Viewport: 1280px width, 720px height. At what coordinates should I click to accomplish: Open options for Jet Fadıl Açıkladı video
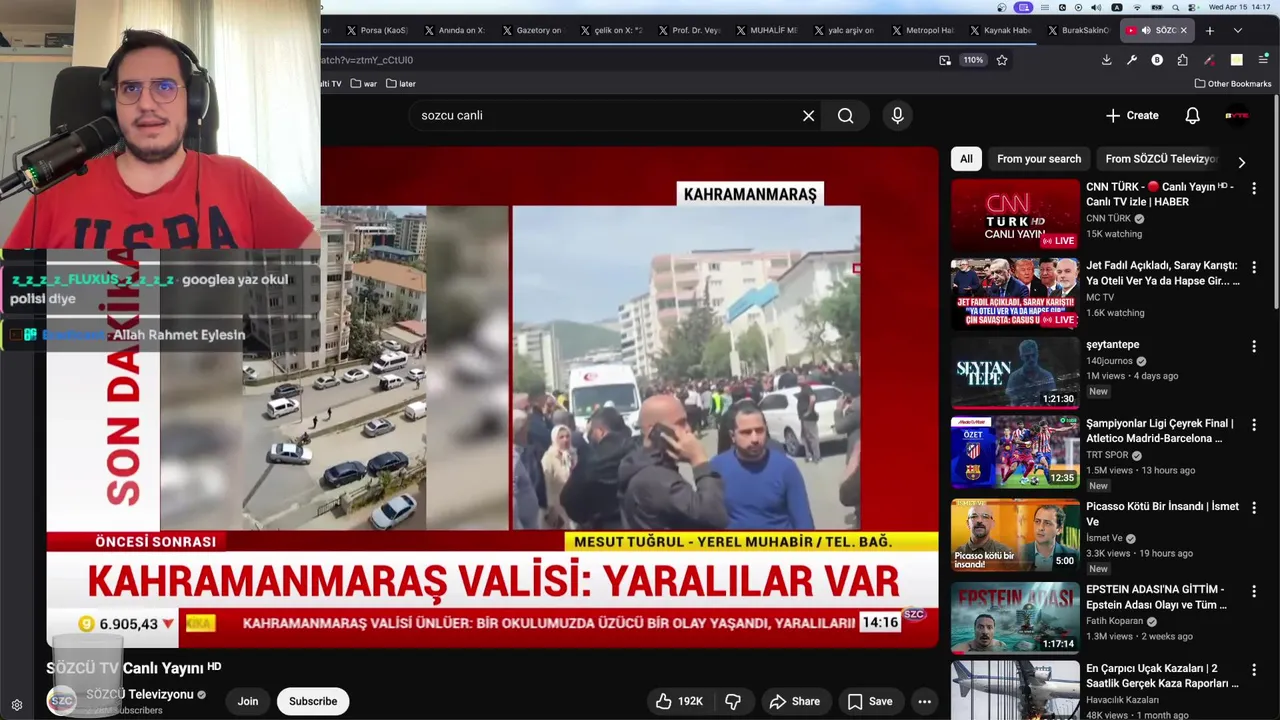[x=1253, y=267]
